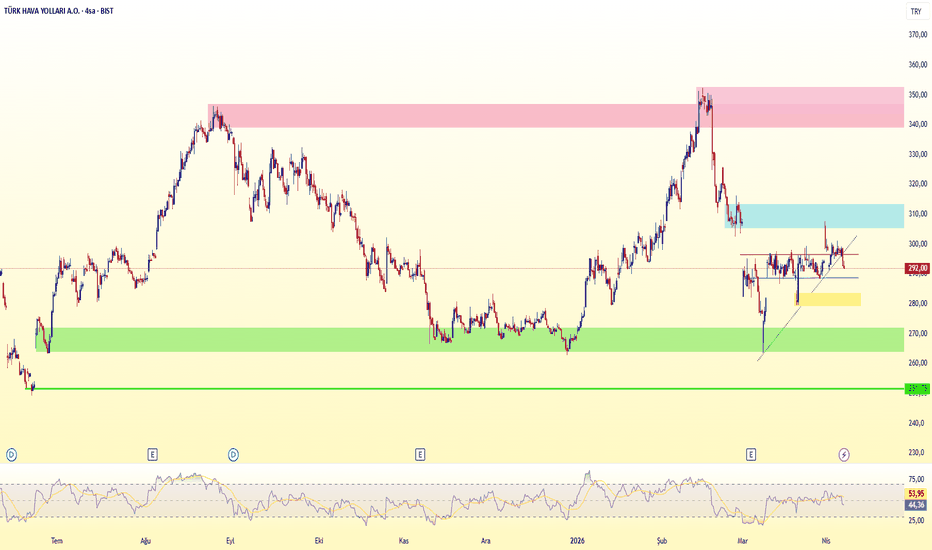Click the 360,00 price axis label
Screen dimensions: 932x550
coord(918,64)
